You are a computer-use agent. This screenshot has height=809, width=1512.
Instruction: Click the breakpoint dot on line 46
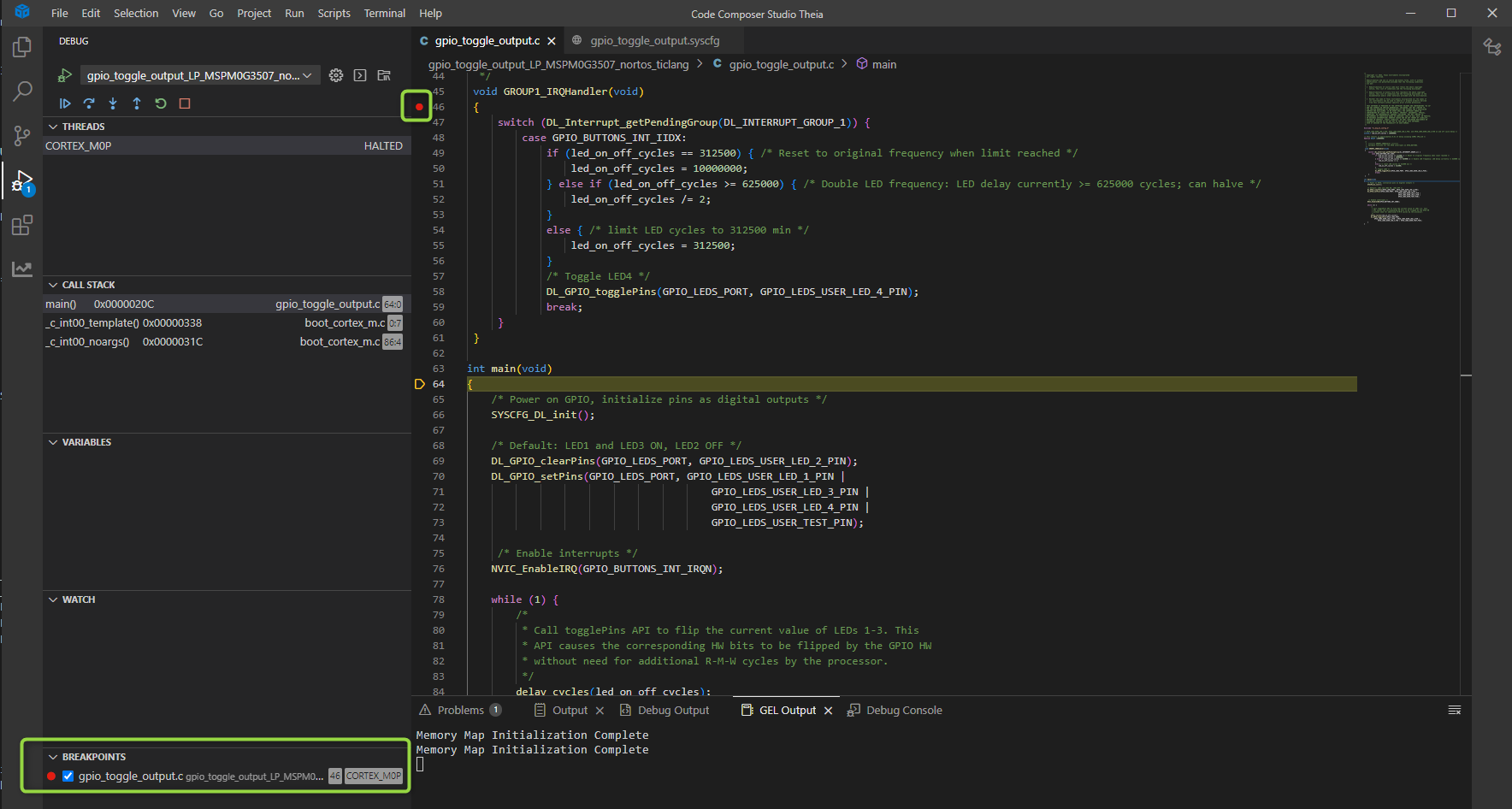tap(418, 106)
